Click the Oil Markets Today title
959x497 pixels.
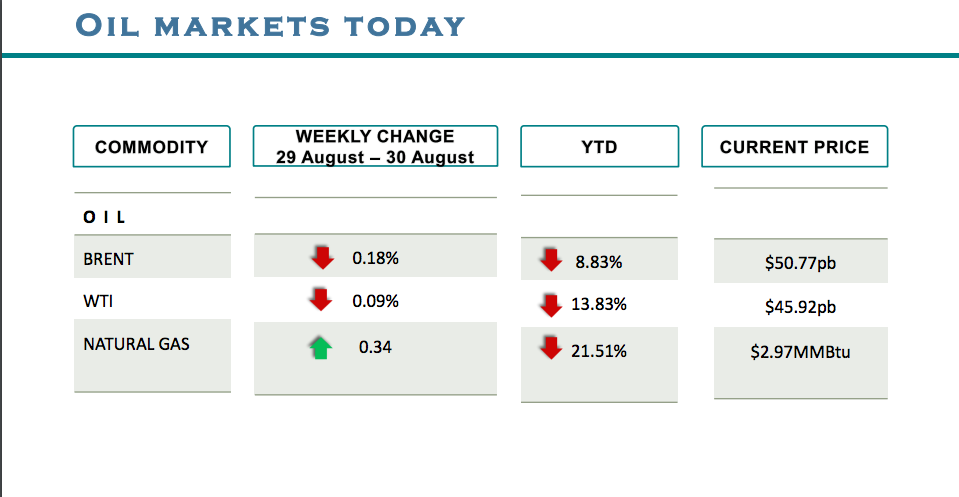click(x=271, y=25)
